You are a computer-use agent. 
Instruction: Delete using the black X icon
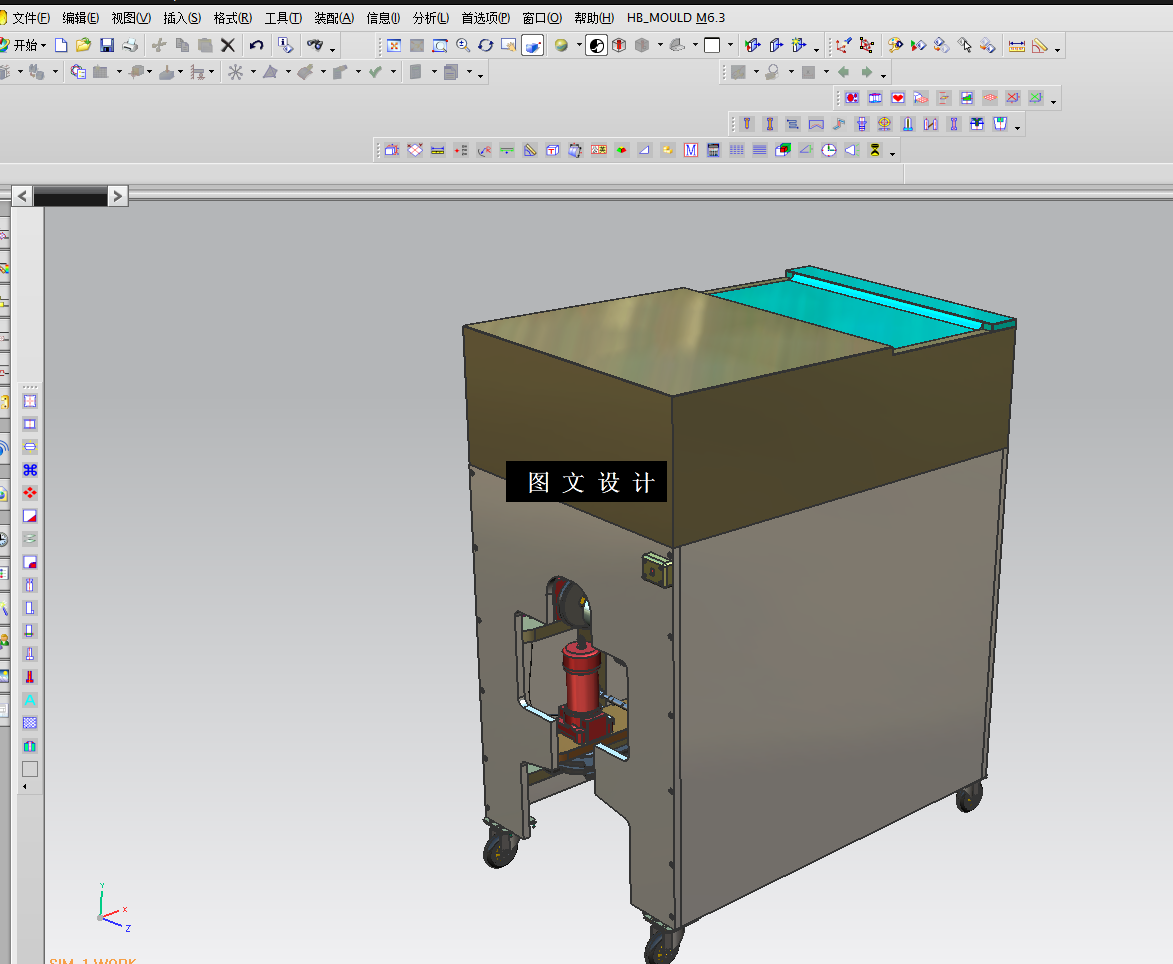click(228, 46)
